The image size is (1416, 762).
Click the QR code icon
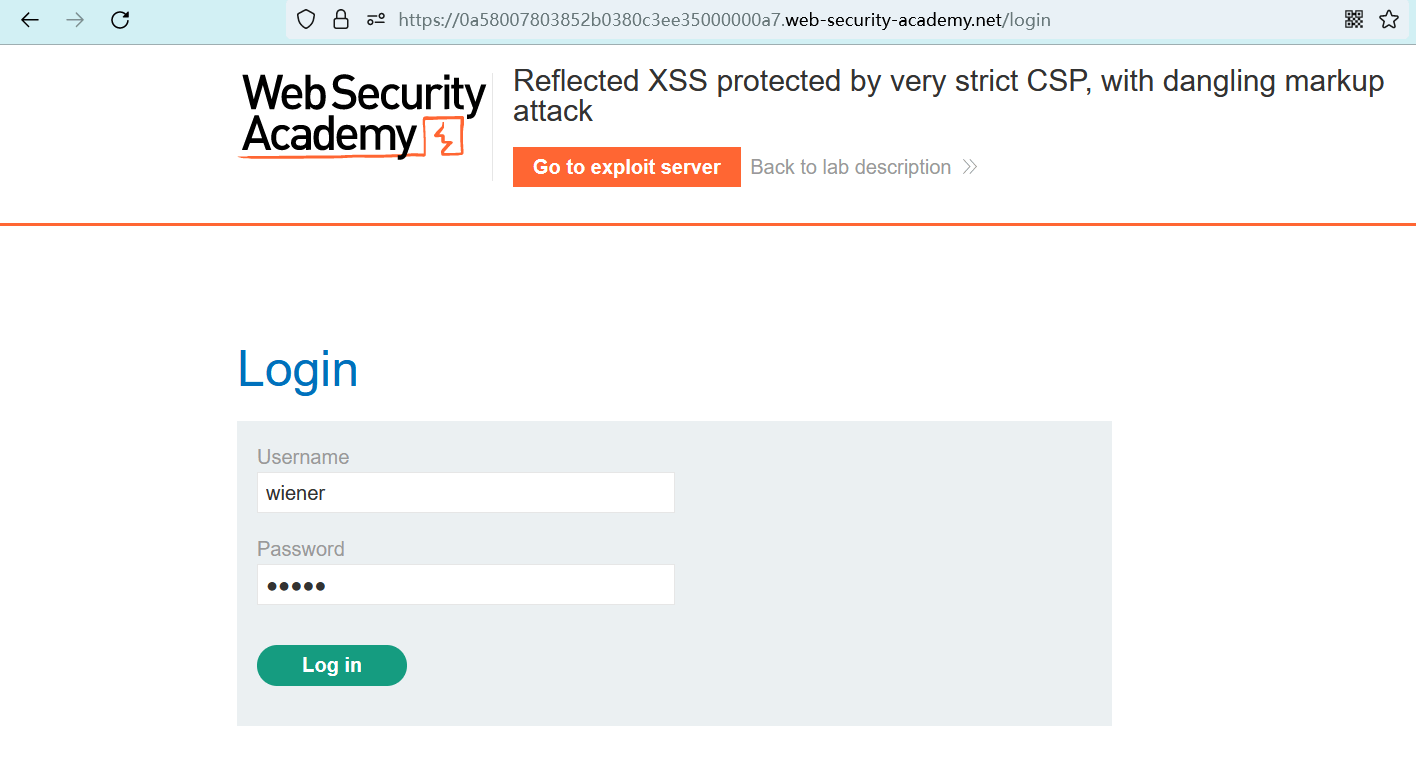(1354, 20)
